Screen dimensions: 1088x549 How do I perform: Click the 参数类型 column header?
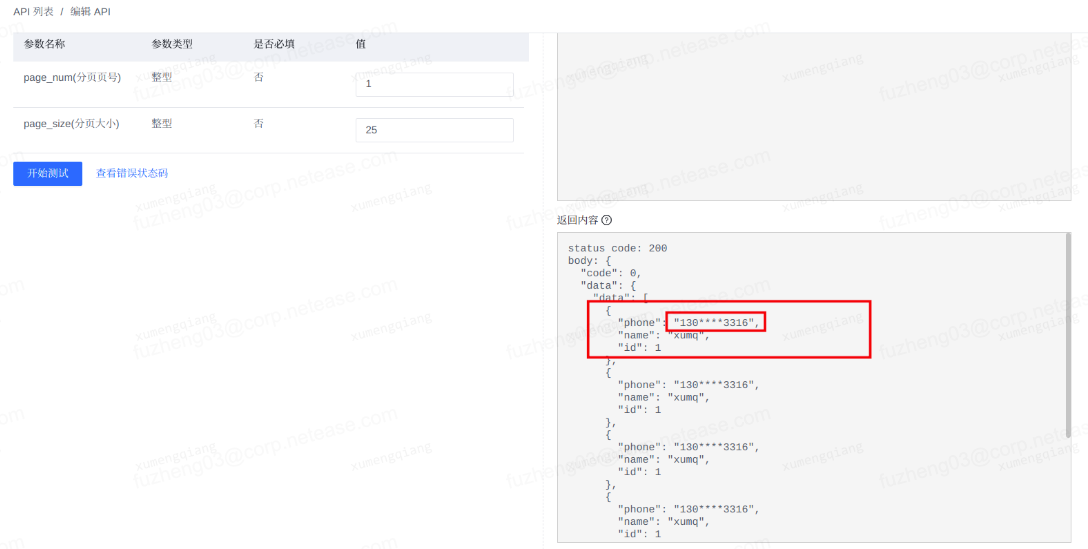point(172,45)
